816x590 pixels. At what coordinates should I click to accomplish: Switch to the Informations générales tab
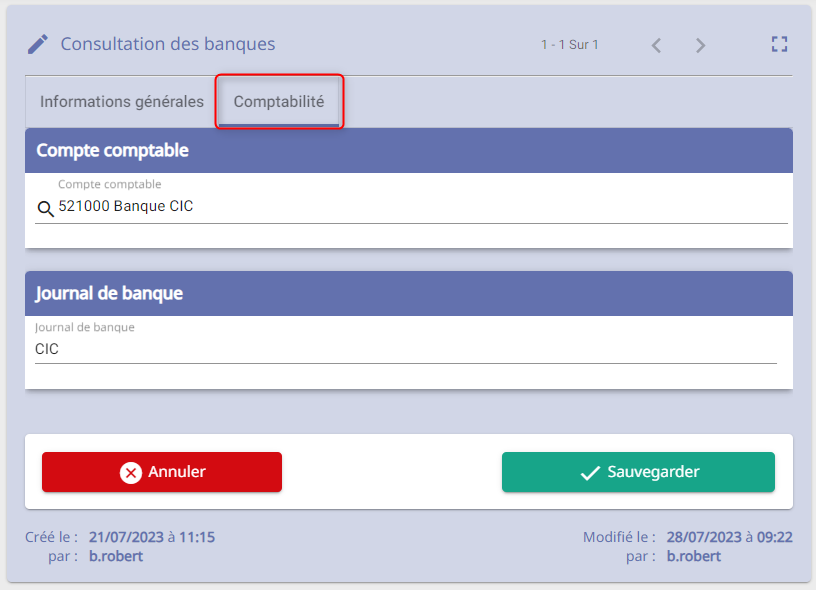tap(122, 101)
